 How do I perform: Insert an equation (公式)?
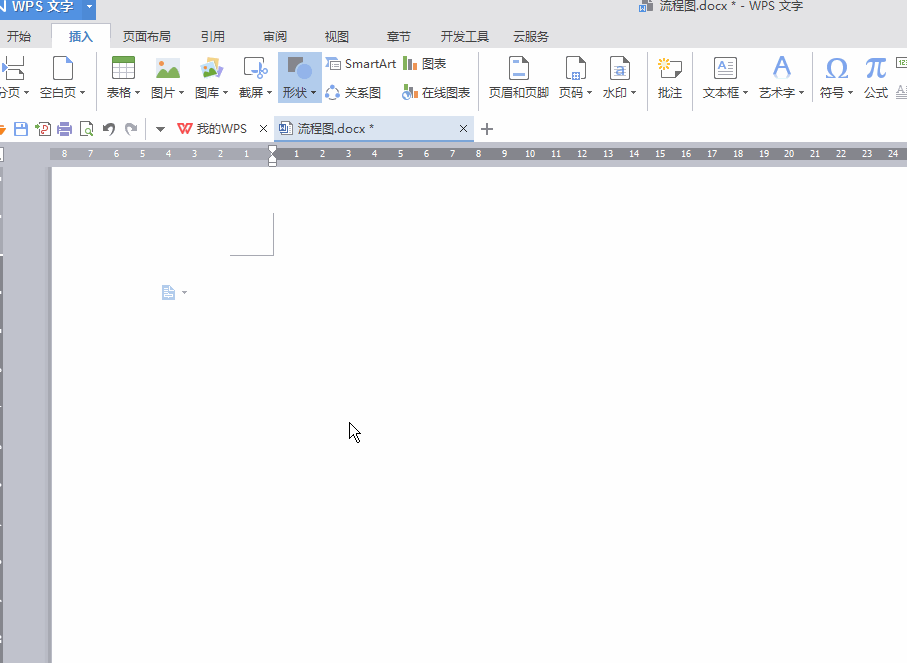coord(876,77)
